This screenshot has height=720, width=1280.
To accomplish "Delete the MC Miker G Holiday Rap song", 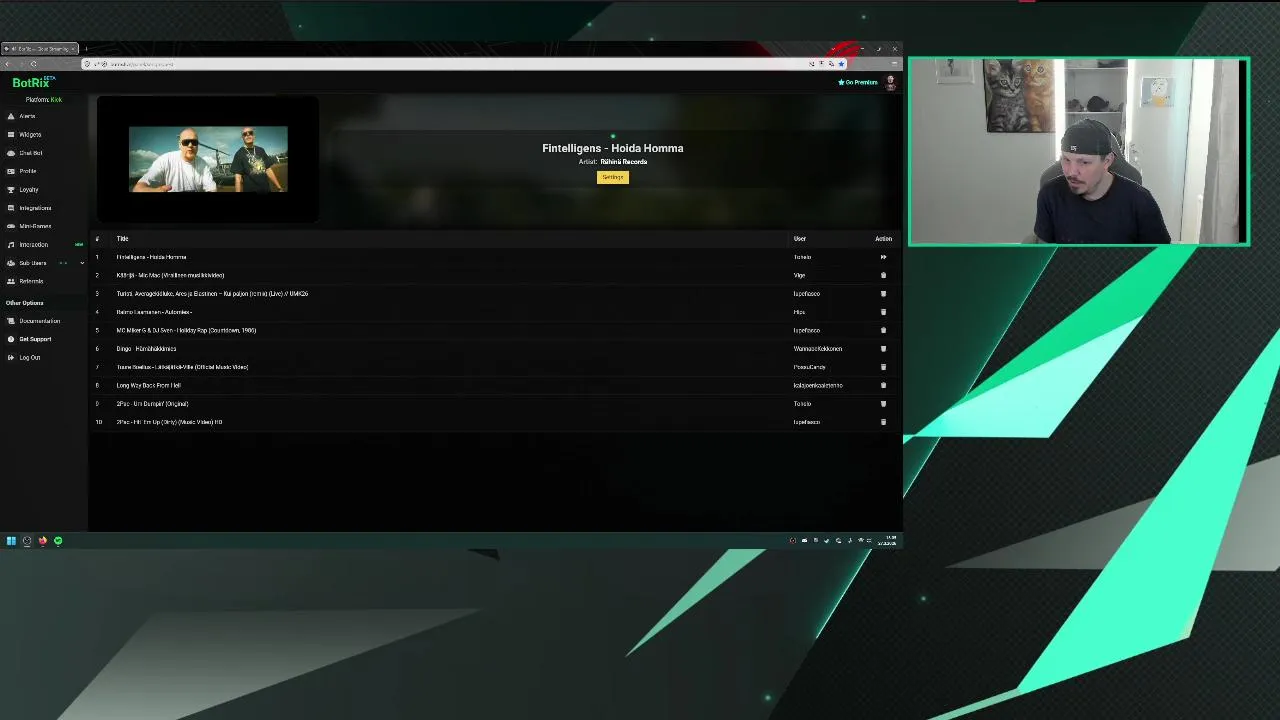I will 883,330.
